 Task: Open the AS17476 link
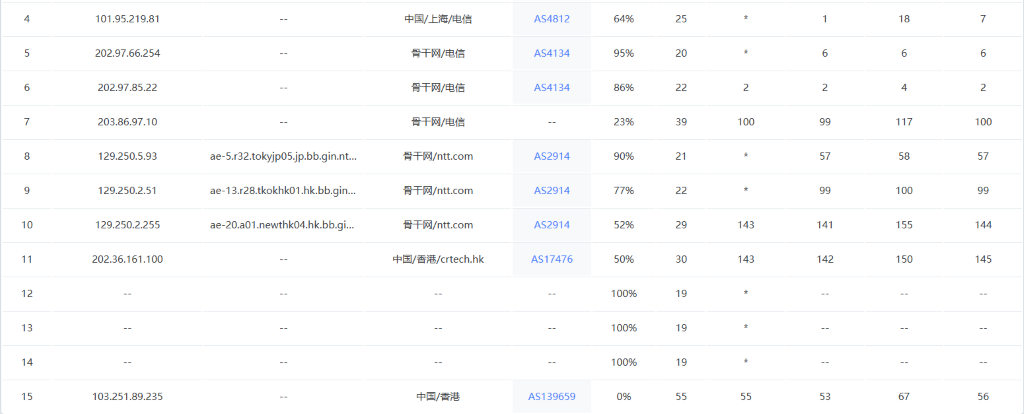pos(552,259)
